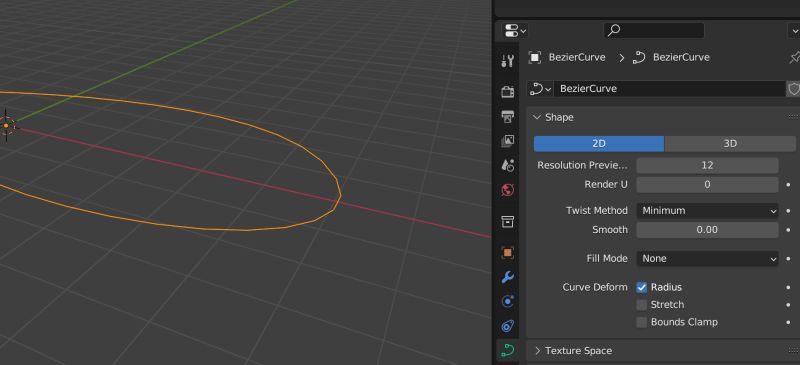This screenshot has width=800, height=365.
Task: Animate the Radius property dot
Action: 789,287
